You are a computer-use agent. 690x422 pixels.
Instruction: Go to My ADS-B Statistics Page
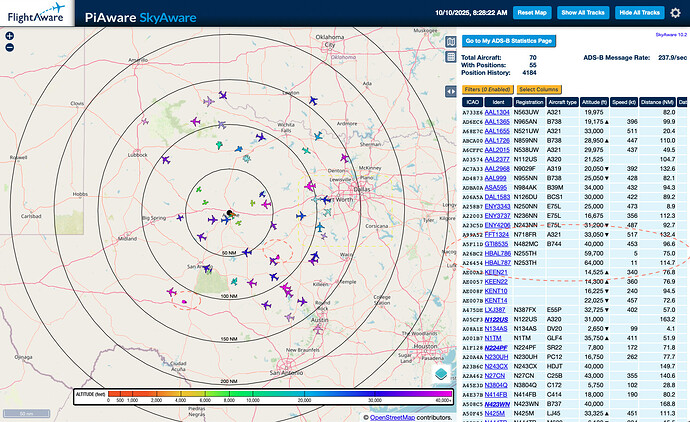click(x=508, y=40)
